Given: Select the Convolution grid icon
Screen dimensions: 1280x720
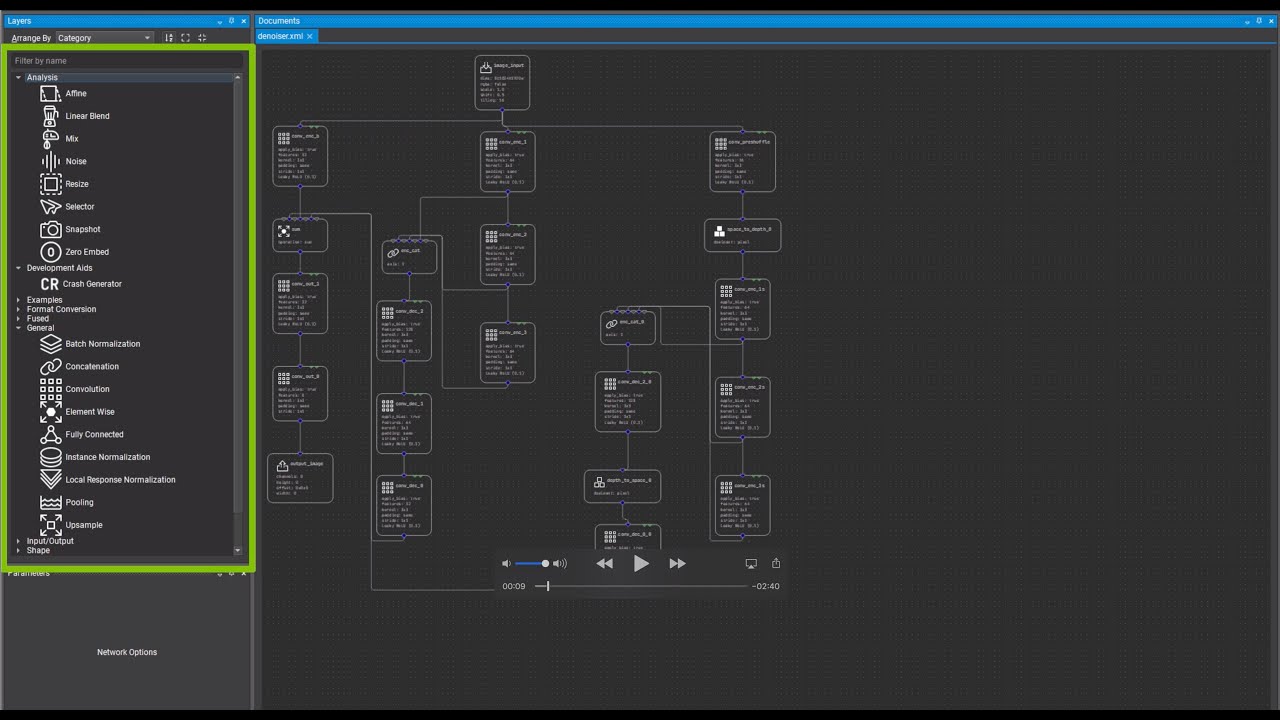Looking at the screenshot, I should 50,389.
